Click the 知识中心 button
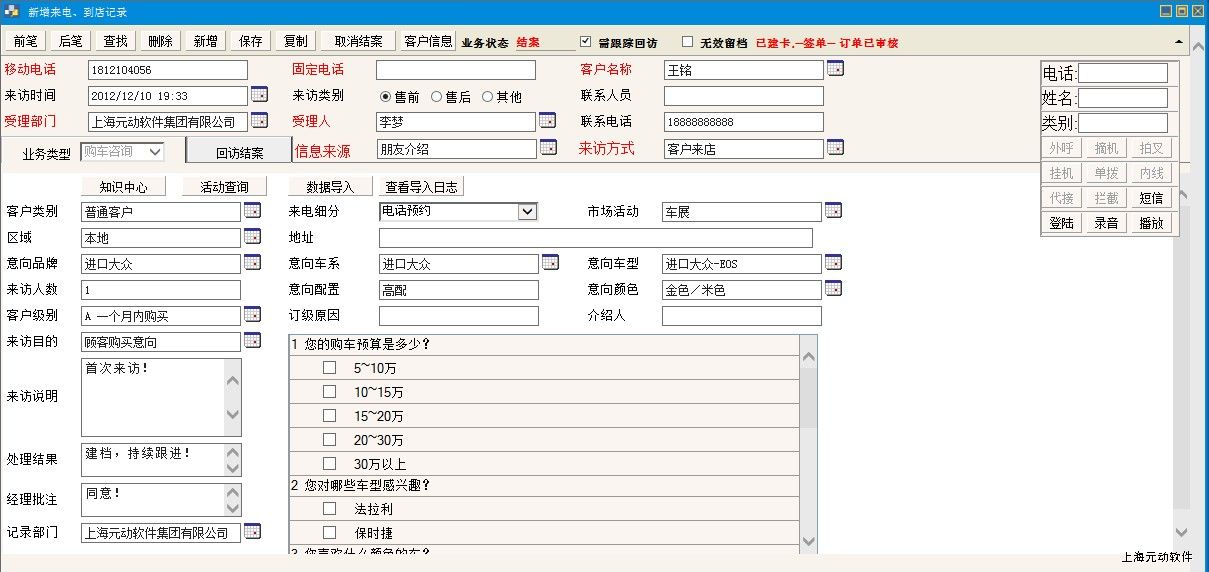Image resolution: width=1209 pixels, height=572 pixels. click(x=124, y=187)
